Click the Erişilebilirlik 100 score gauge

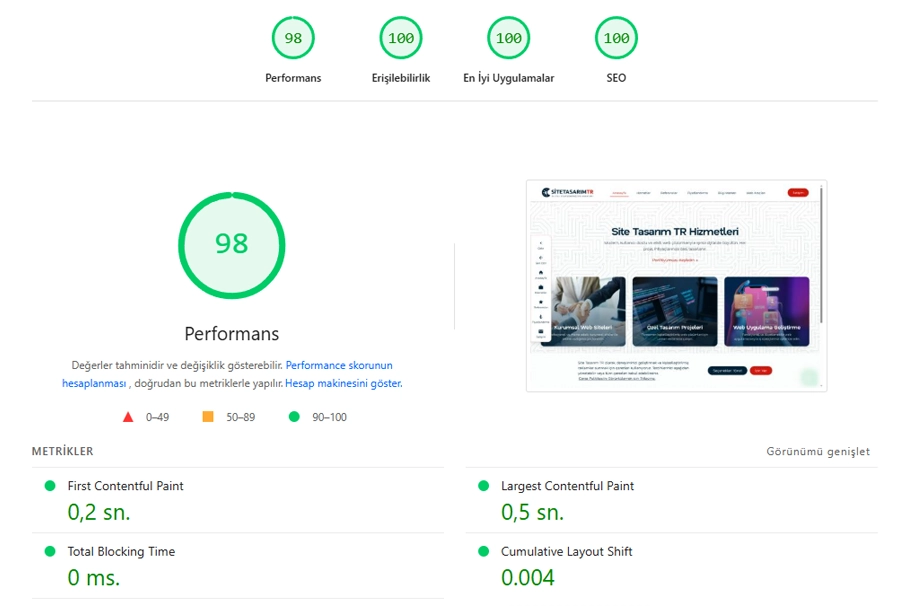pyautogui.click(x=400, y=37)
